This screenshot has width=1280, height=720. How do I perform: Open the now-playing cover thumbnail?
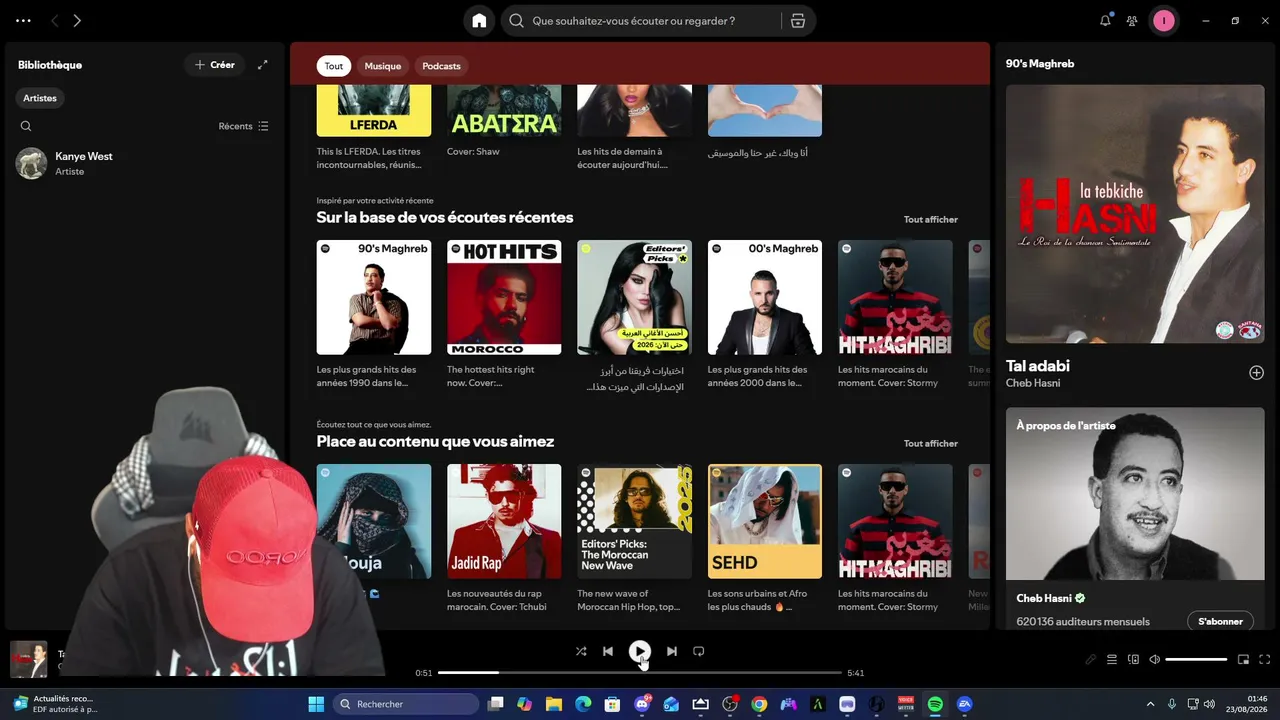[x=28, y=659]
